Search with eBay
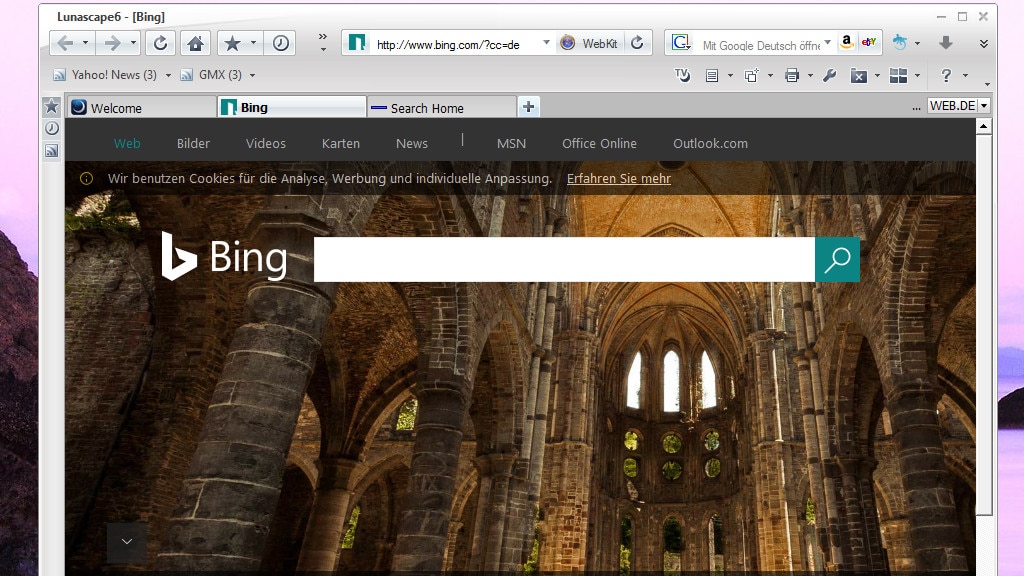The height and width of the screenshot is (576, 1024). point(869,42)
